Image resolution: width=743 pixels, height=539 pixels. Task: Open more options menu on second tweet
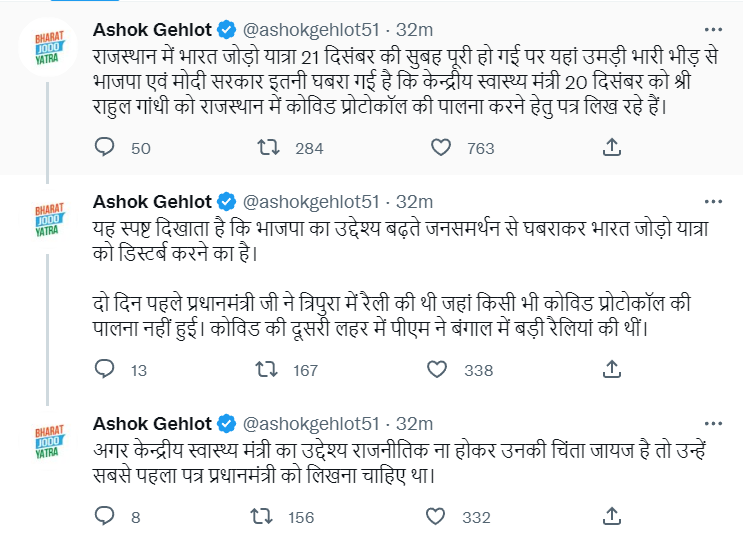click(x=711, y=201)
